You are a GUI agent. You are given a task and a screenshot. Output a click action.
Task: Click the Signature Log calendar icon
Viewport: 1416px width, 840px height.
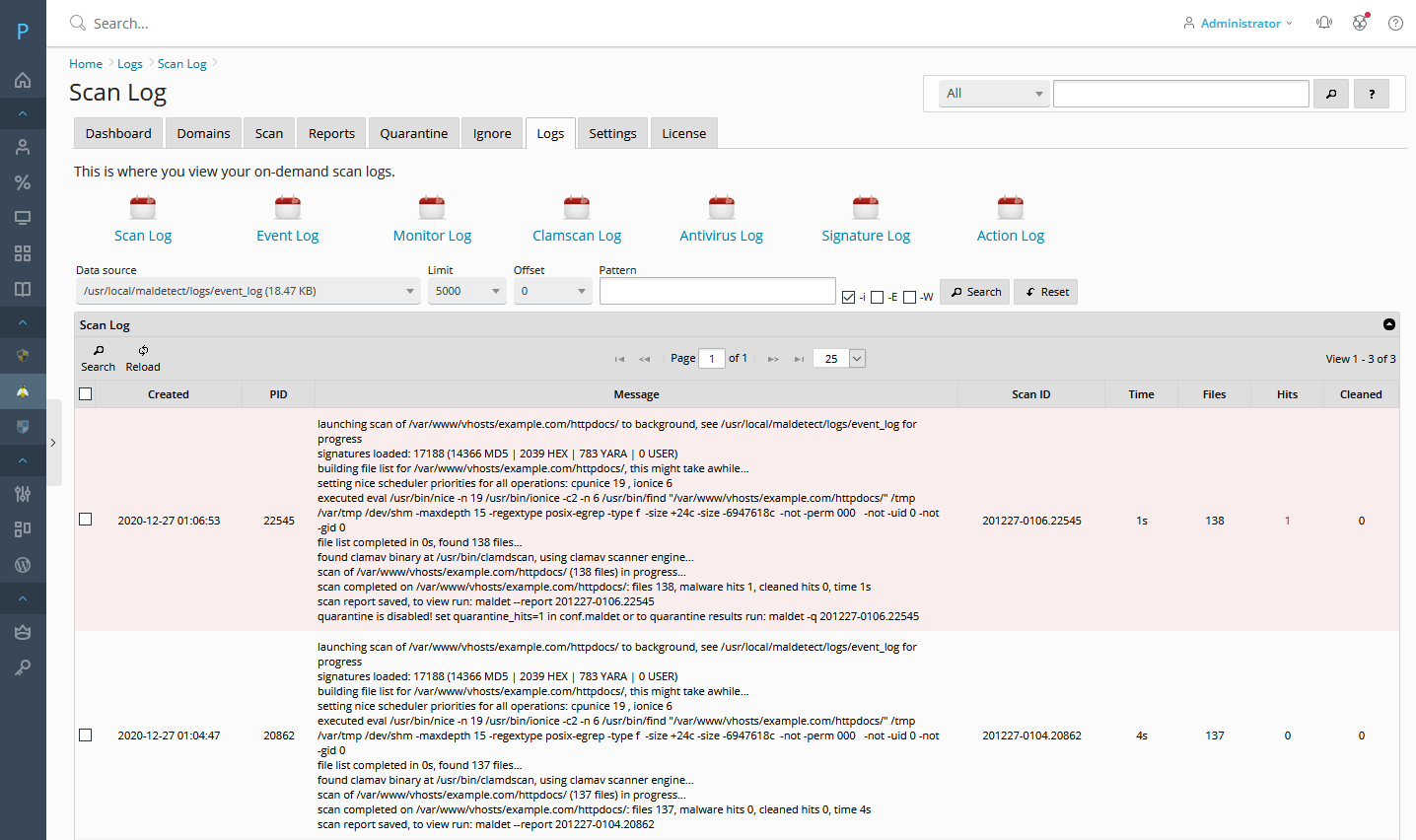click(x=866, y=207)
